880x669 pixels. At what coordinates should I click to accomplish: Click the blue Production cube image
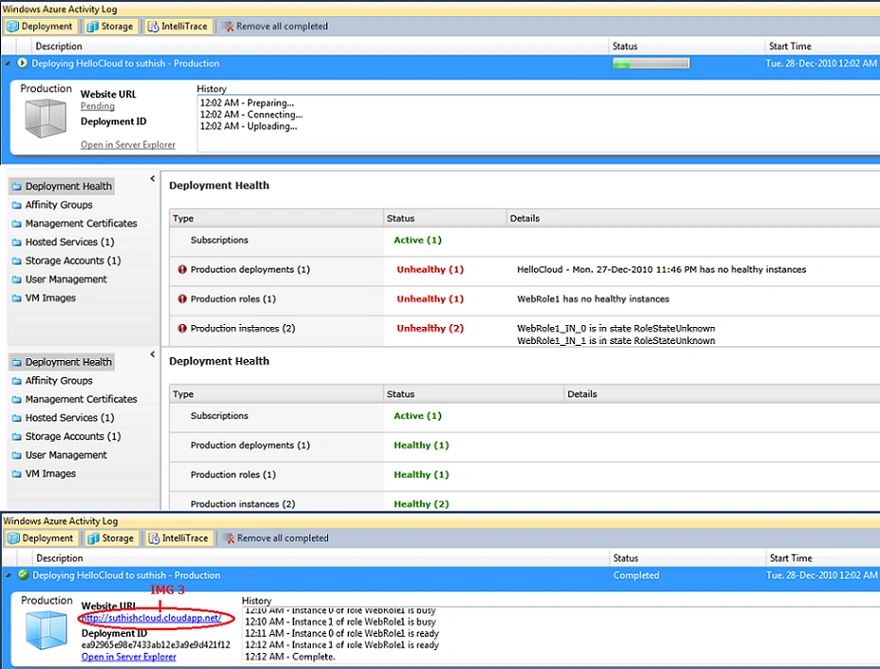point(46,630)
